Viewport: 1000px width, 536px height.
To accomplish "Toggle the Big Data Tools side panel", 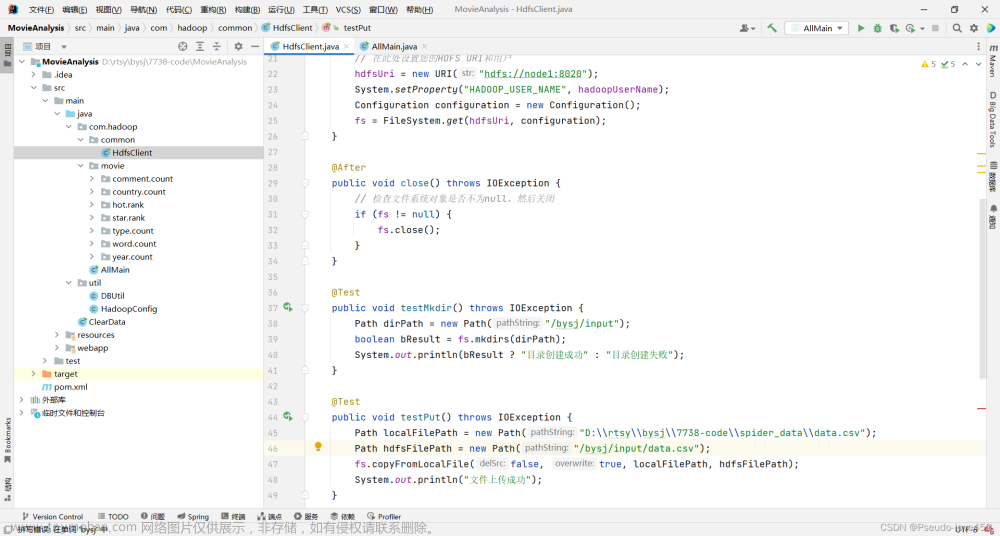I will [x=993, y=119].
